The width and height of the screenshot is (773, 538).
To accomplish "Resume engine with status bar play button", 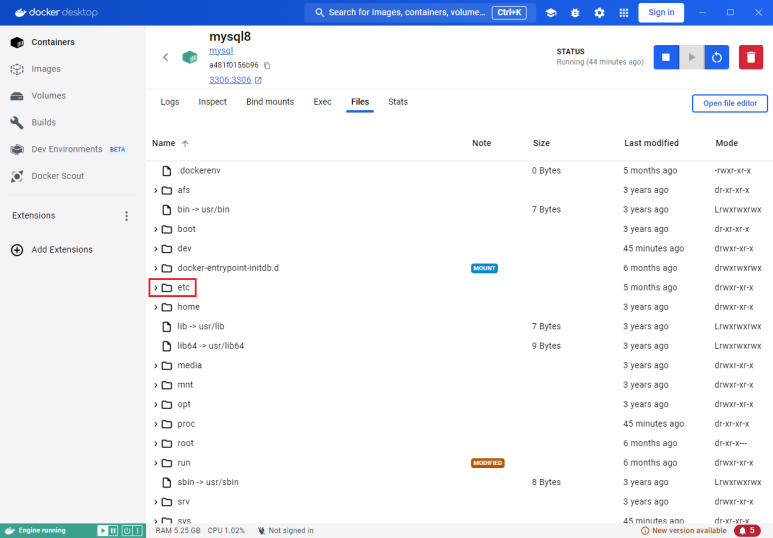I will click(x=103, y=531).
